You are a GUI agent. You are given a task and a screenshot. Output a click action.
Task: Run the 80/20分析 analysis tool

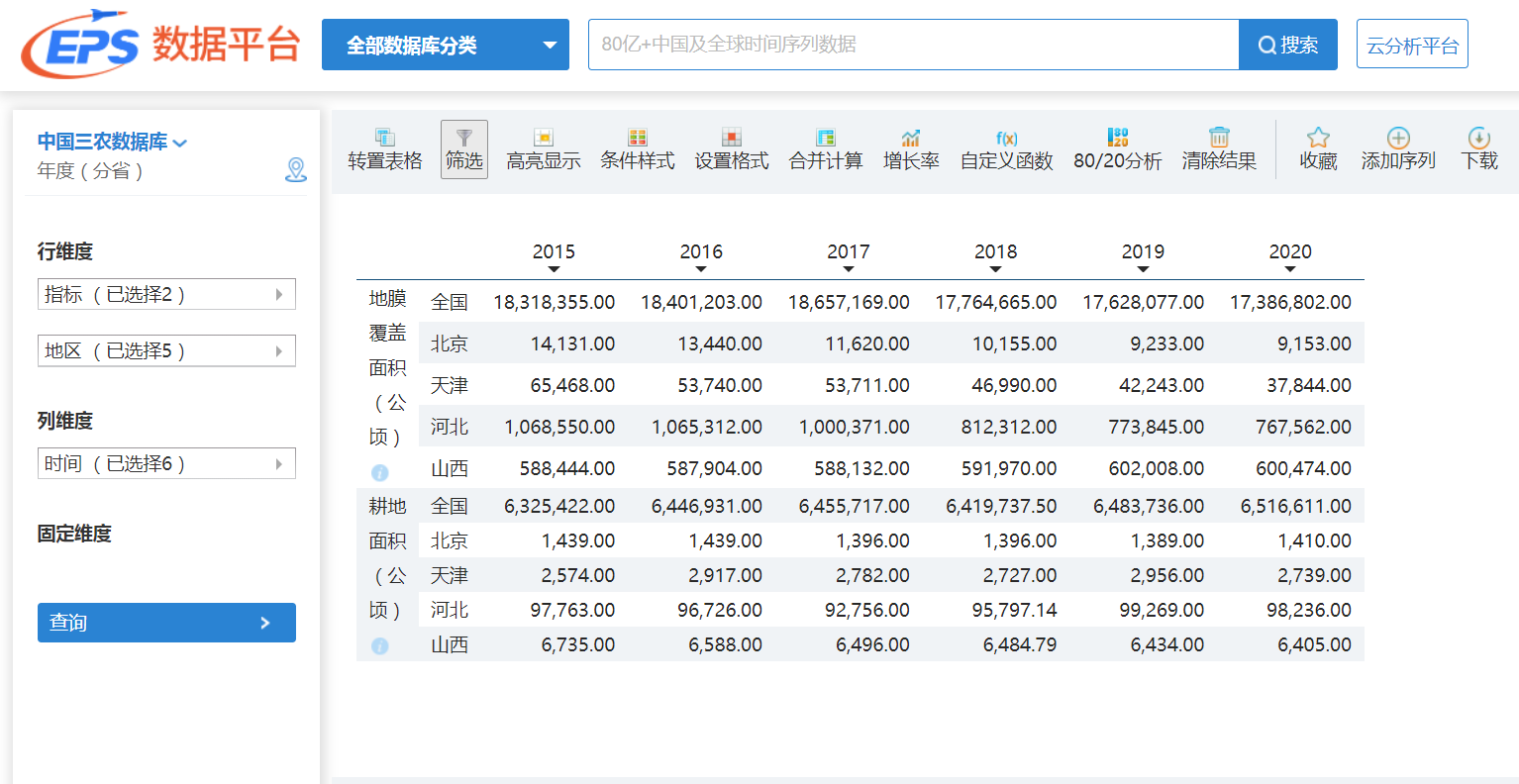coord(1117,139)
